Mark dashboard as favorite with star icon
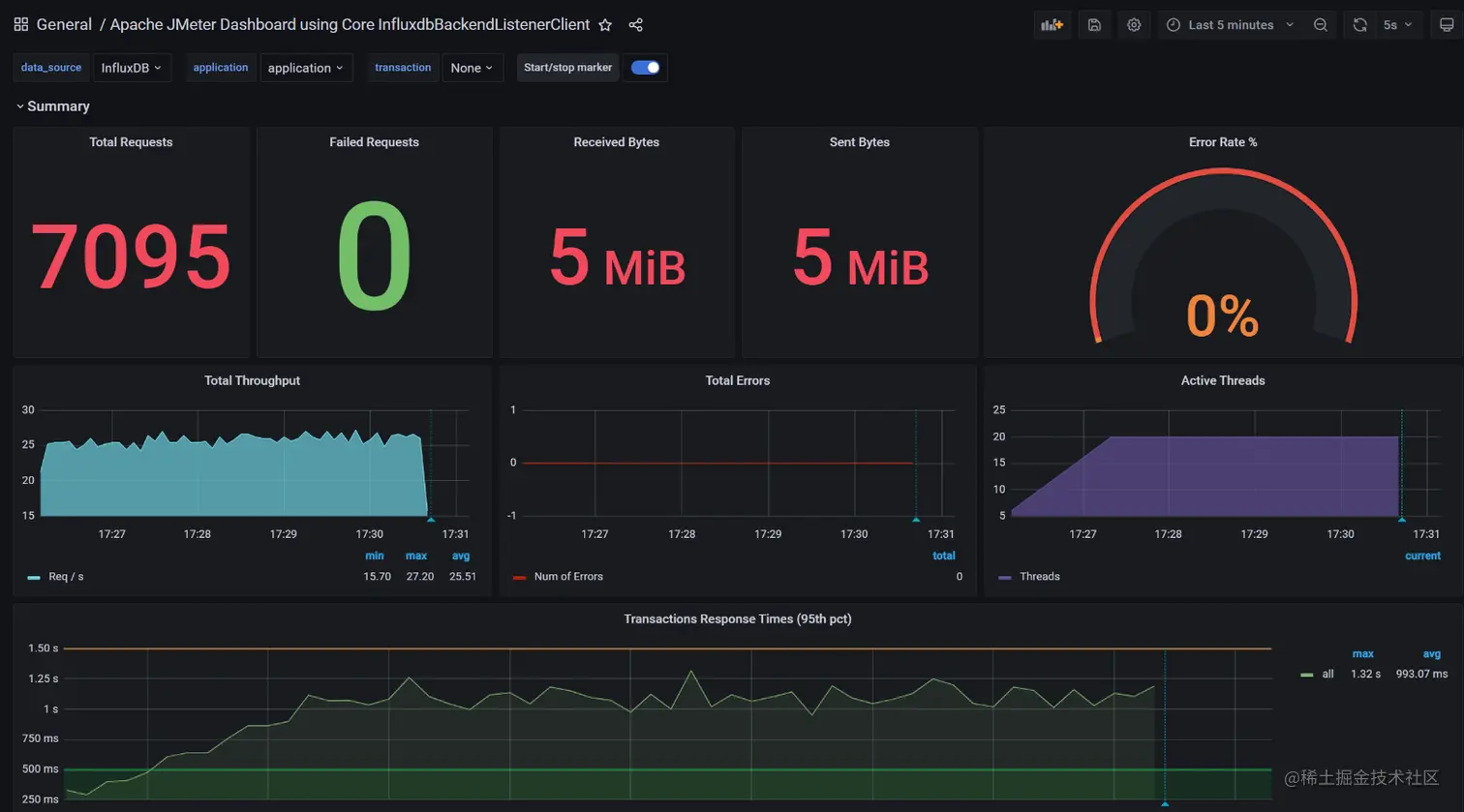 coord(605,25)
